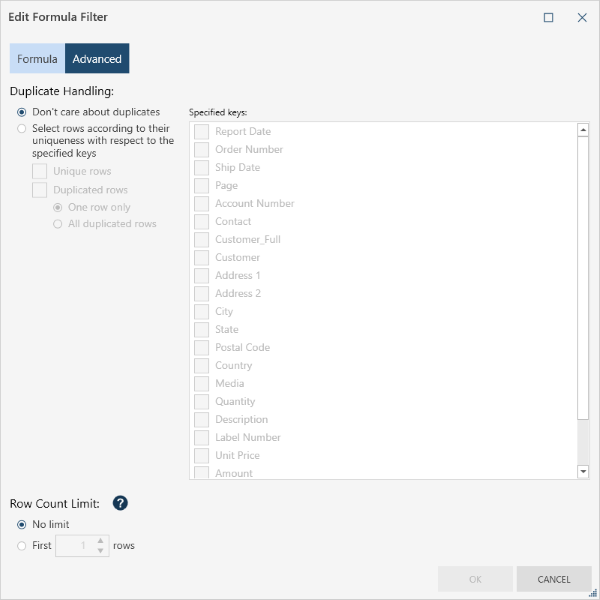Open the Advanced tab

[97, 59]
